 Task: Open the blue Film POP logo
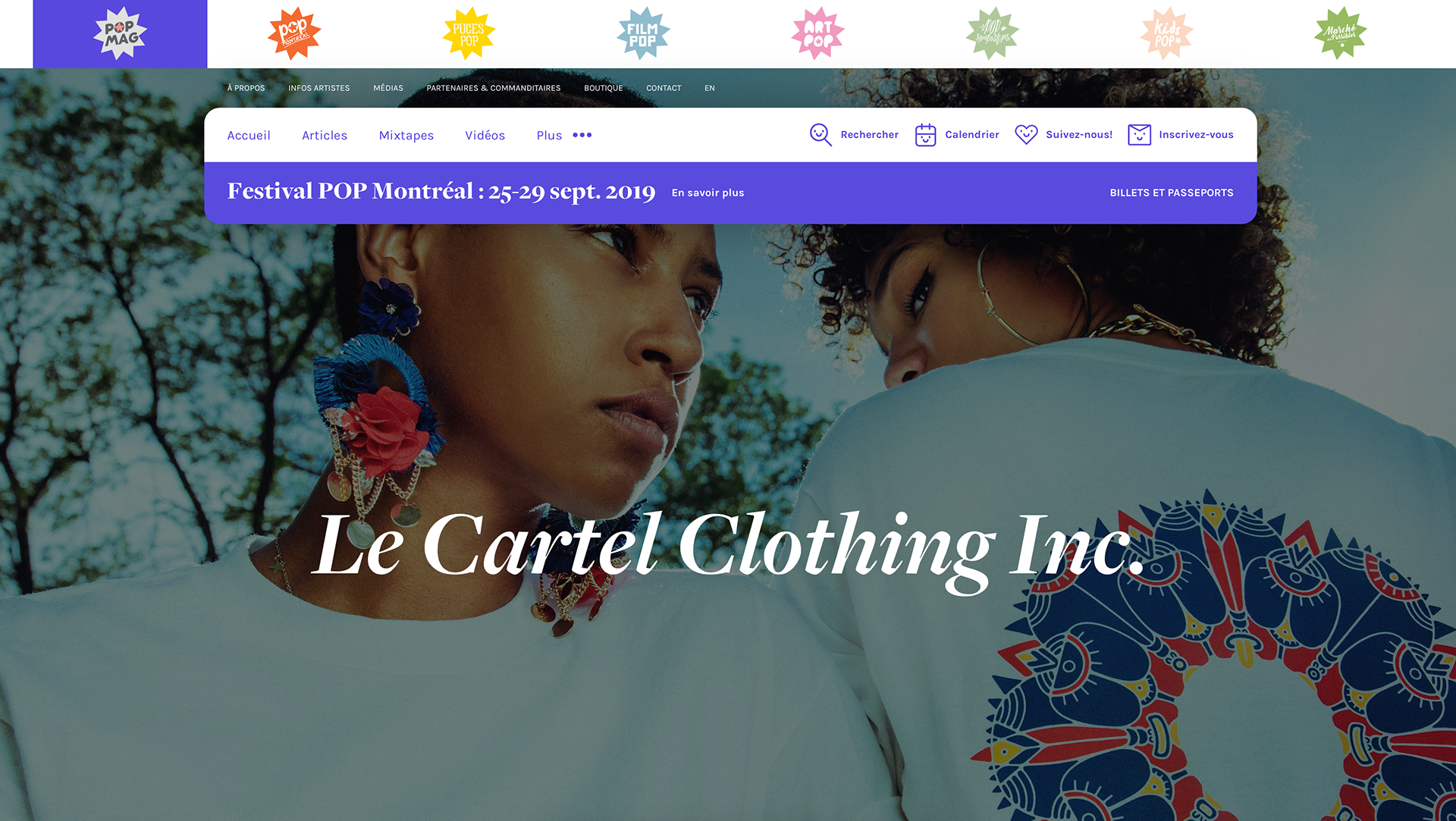pyautogui.click(x=643, y=33)
